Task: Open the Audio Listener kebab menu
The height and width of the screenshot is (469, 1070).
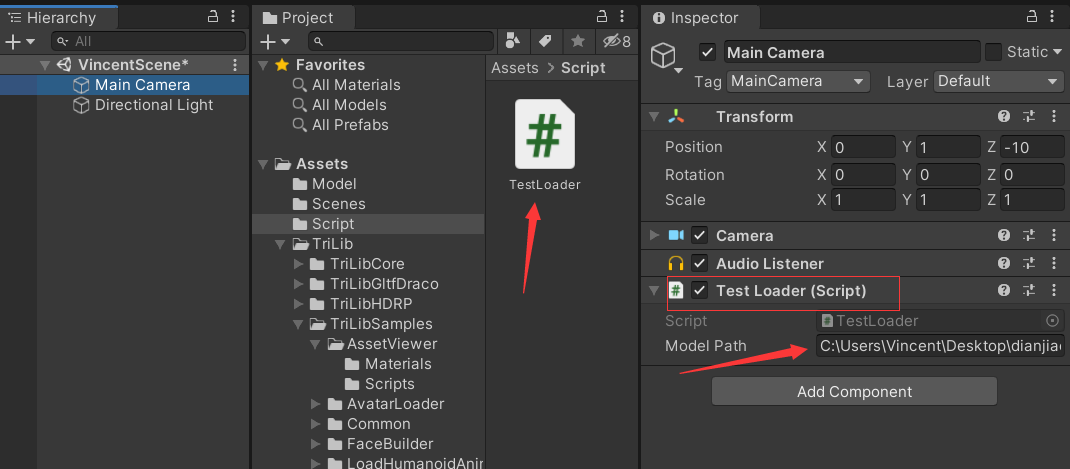Action: (x=1054, y=263)
